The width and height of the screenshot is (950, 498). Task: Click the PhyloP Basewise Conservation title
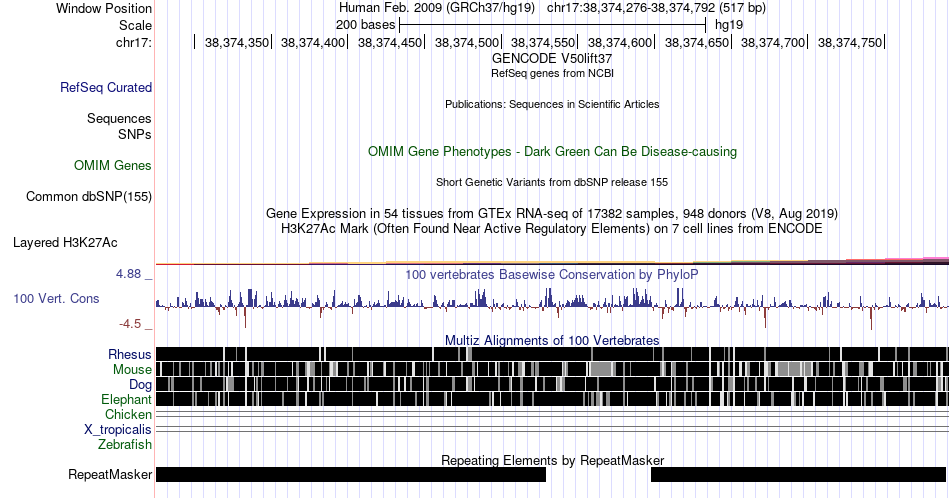[x=552, y=274]
